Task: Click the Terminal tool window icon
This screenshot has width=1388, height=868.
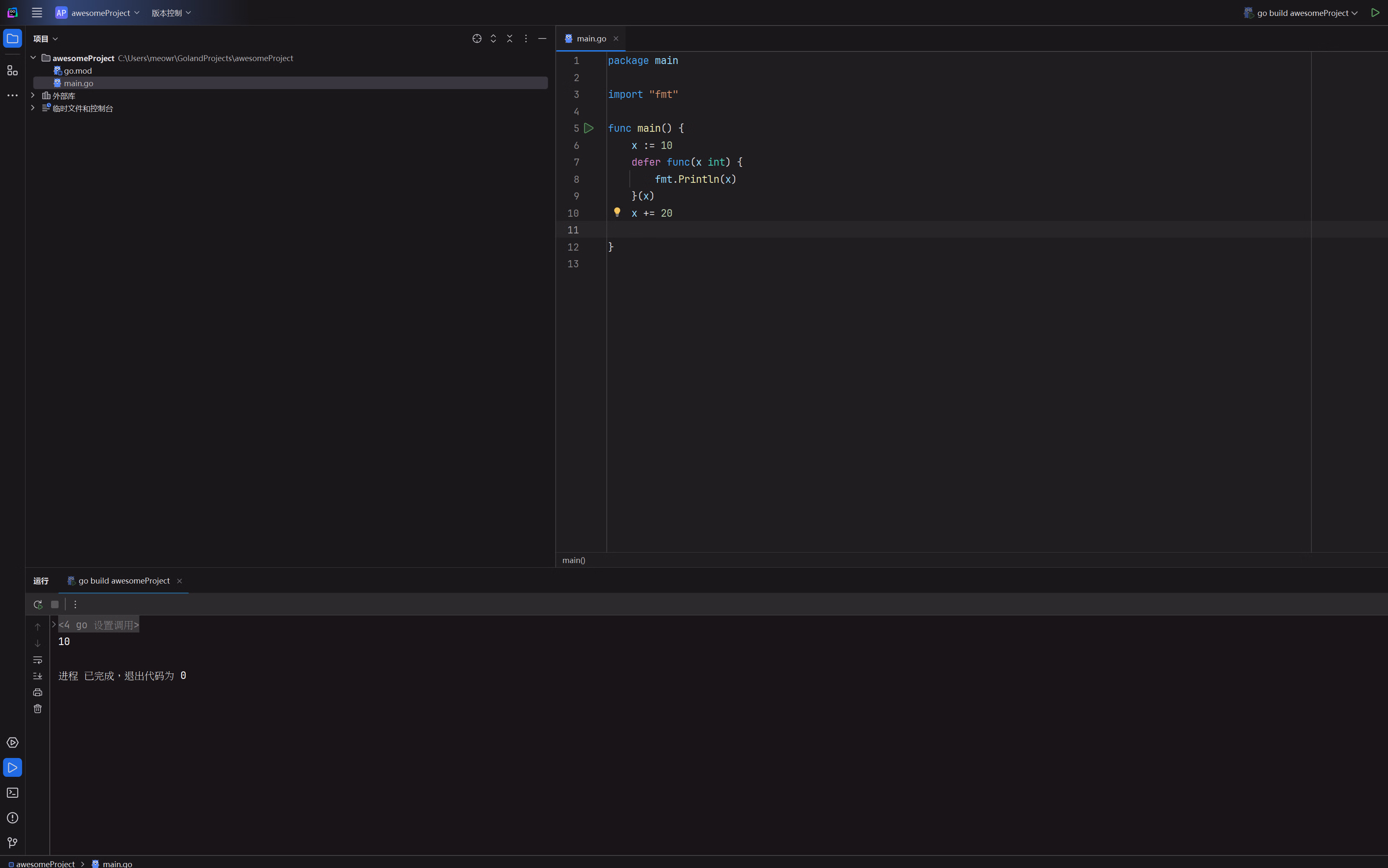Action: (12, 793)
